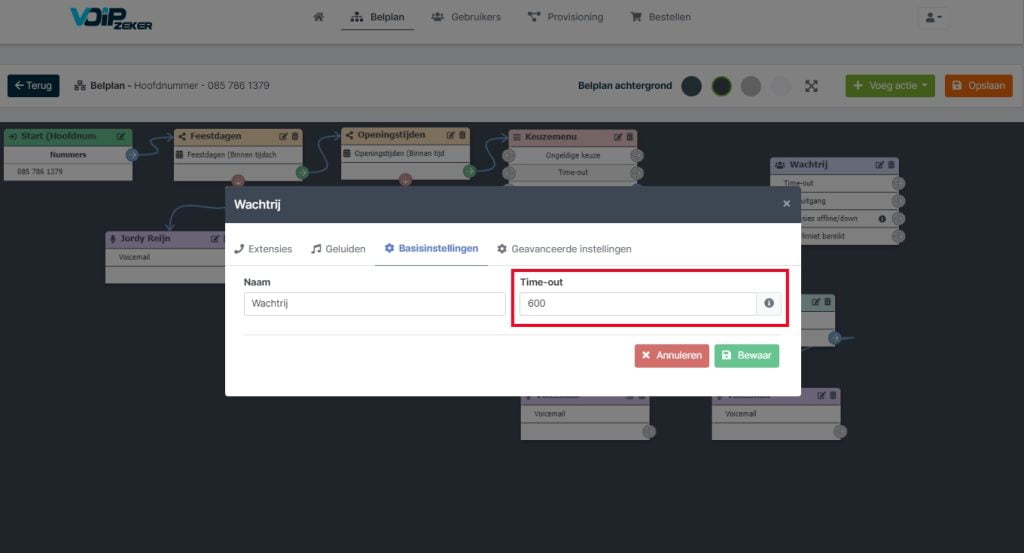Switch to the Geluiden tab
Viewport: 1024px width, 553px height.
pyautogui.click(x=338, y=249)
